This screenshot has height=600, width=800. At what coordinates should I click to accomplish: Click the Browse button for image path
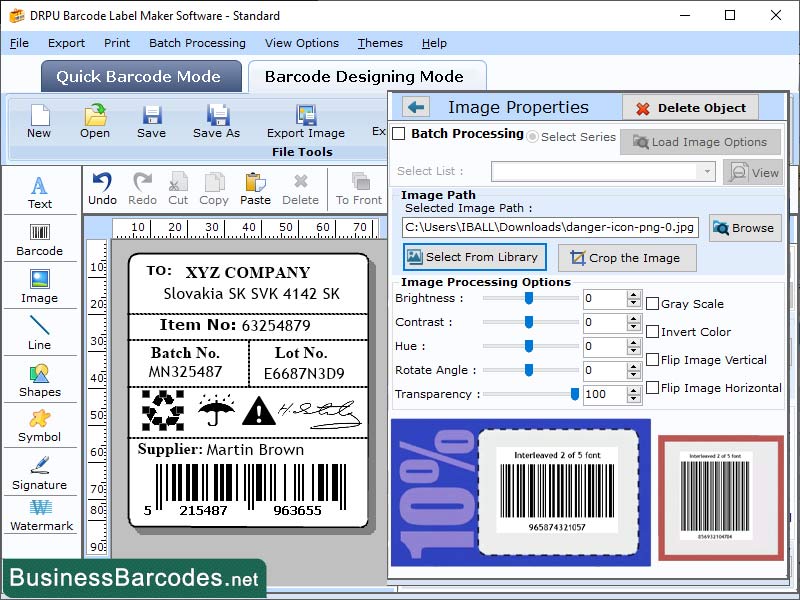744,228
